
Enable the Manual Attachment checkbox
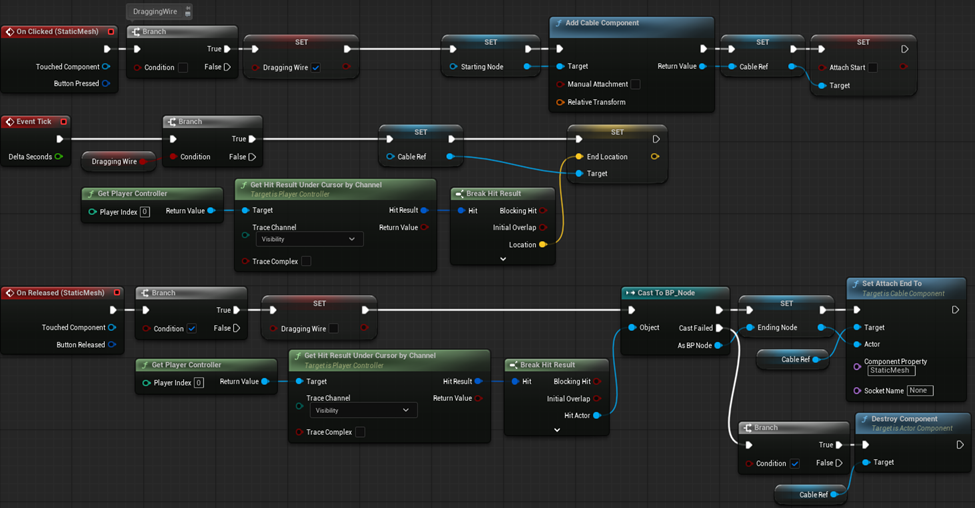[635, 84]
